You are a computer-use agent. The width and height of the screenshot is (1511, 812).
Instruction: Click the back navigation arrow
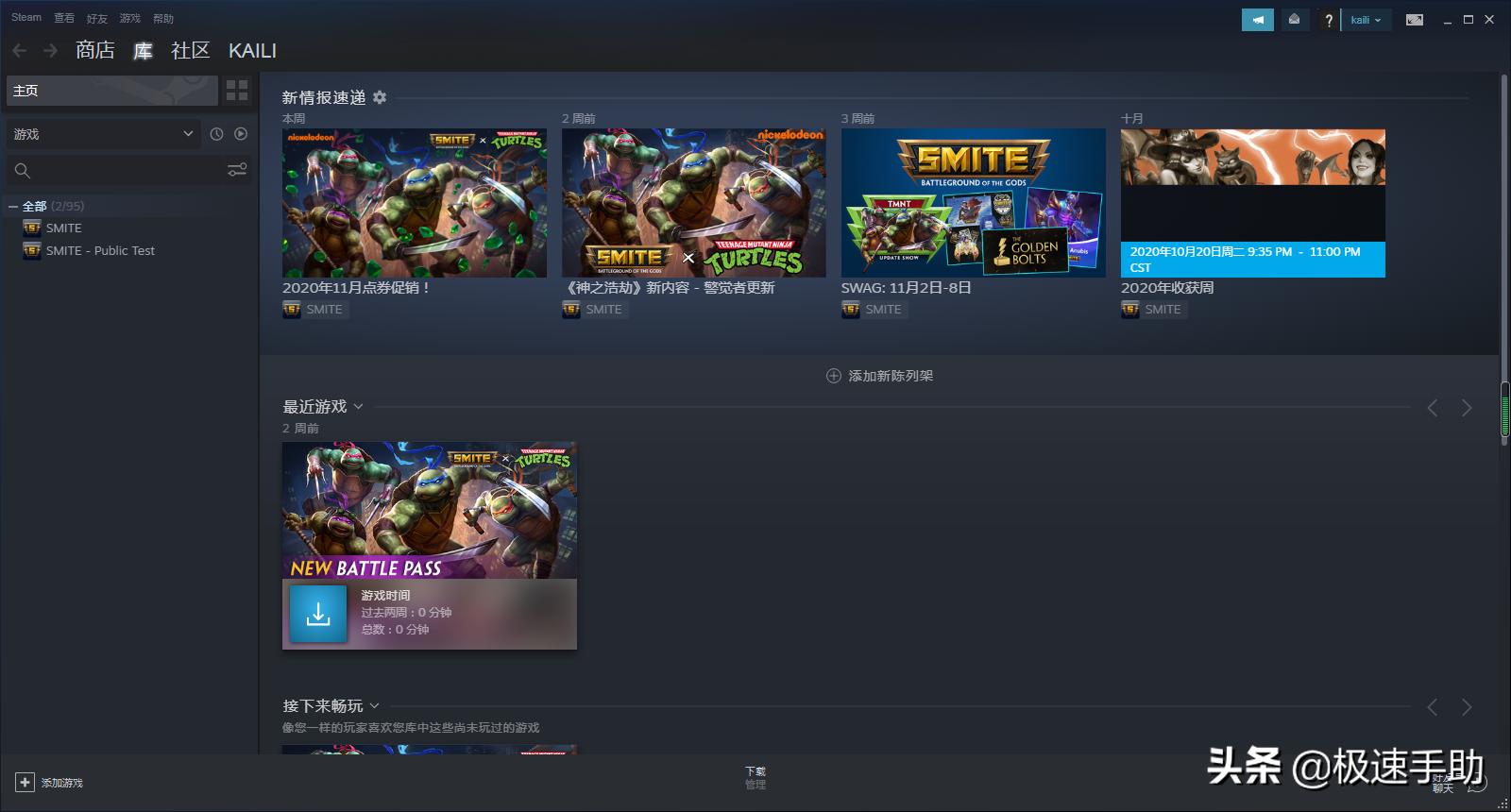point(19,50)
